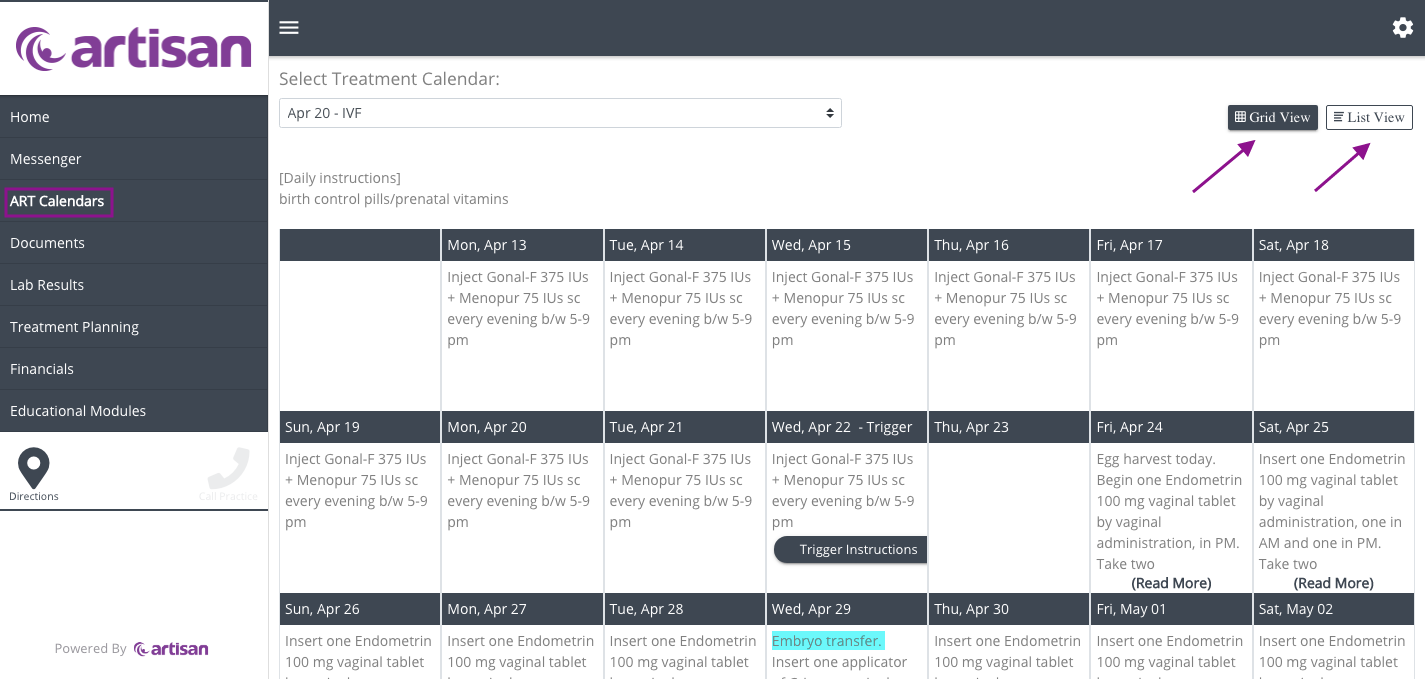
Task: Expand Read More on Sat, Apr 25
Action: (1333, 583)
